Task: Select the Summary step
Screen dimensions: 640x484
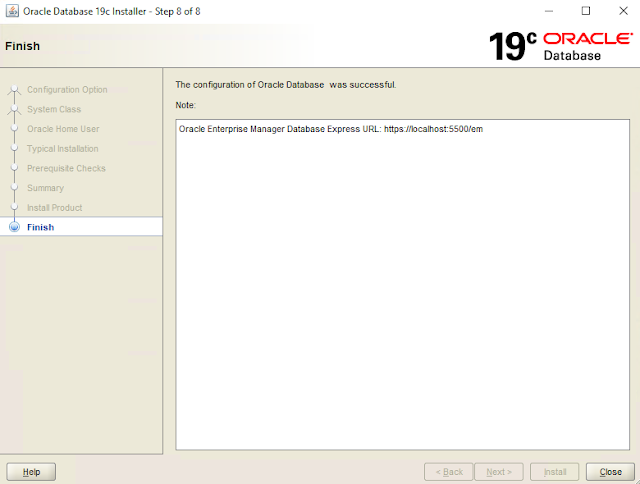Action: pos(45,188)
